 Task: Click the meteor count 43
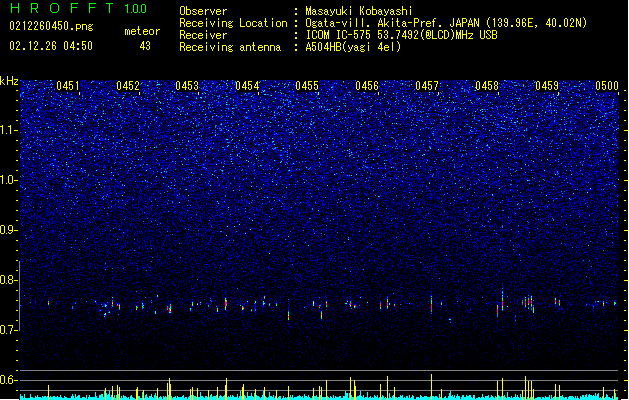(x=145, y=46)
